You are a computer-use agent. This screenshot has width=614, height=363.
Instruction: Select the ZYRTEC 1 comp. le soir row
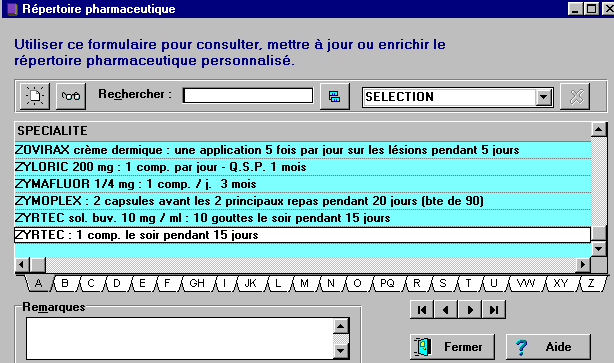(303, 235)
